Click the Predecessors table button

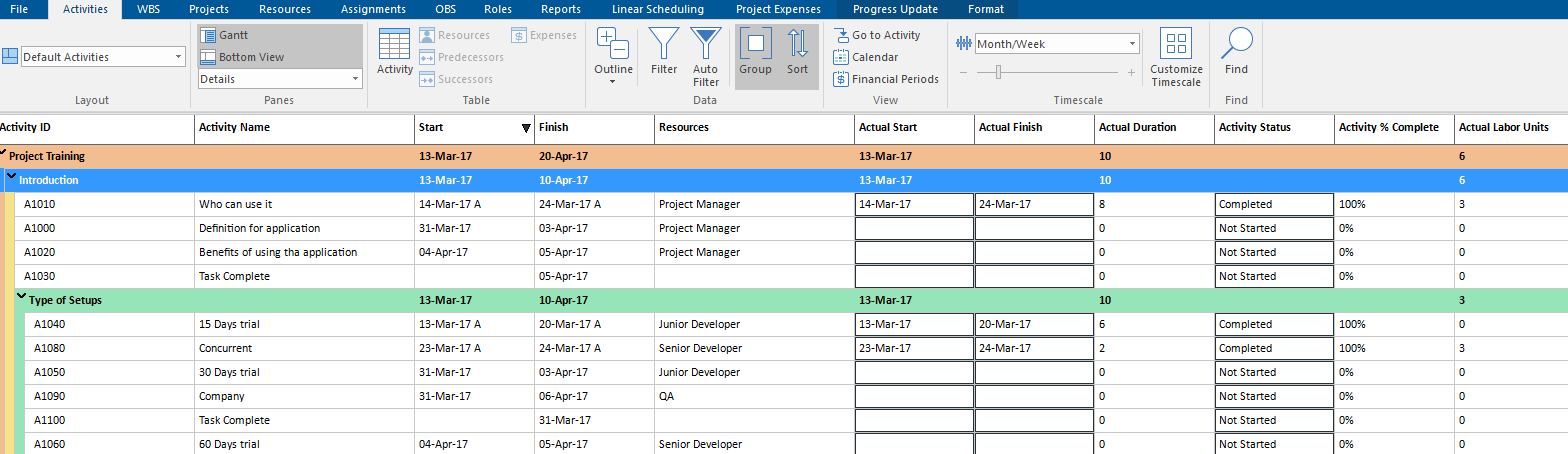pos(461,57)
